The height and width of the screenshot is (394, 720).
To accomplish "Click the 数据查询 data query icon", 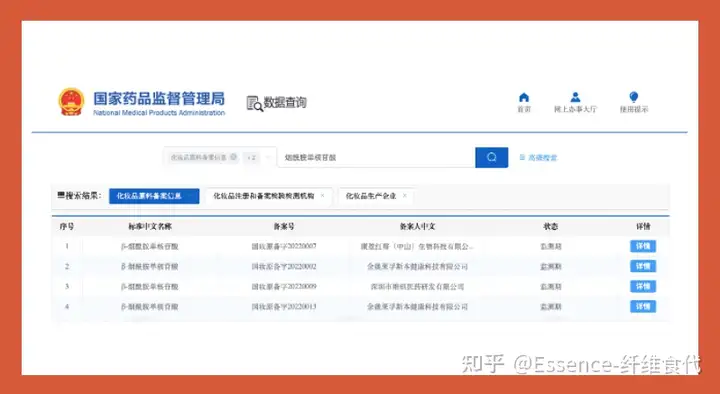I will 254,104.
